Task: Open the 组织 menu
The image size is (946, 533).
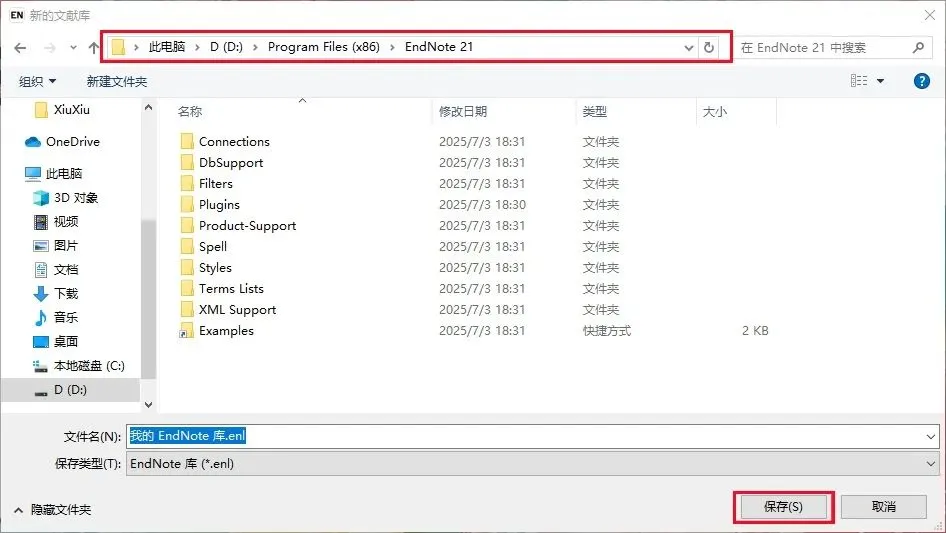Action: [37, 81]
